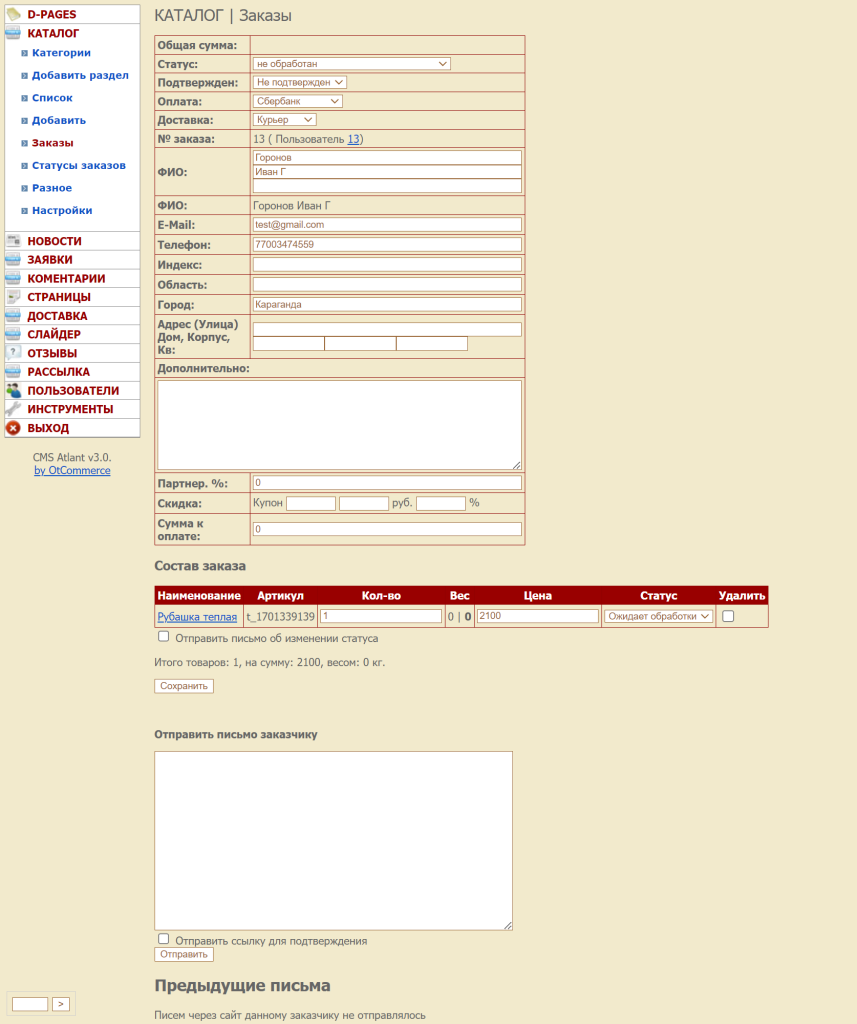This screenshot has width=857, height=1024.
Task: Click bullet icon beside Статусы заказов
Action: [24, 166]
